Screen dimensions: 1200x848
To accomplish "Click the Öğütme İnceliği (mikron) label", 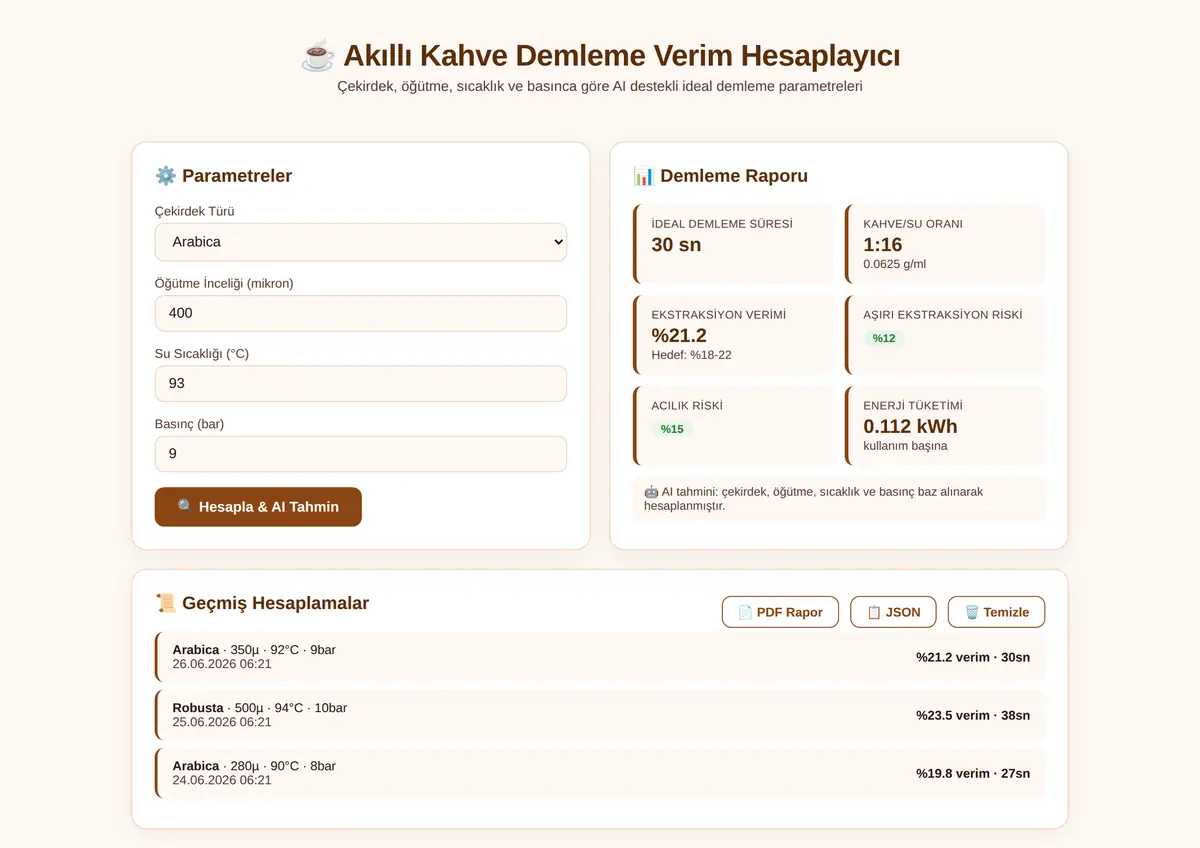I will (x=224, y=283).
